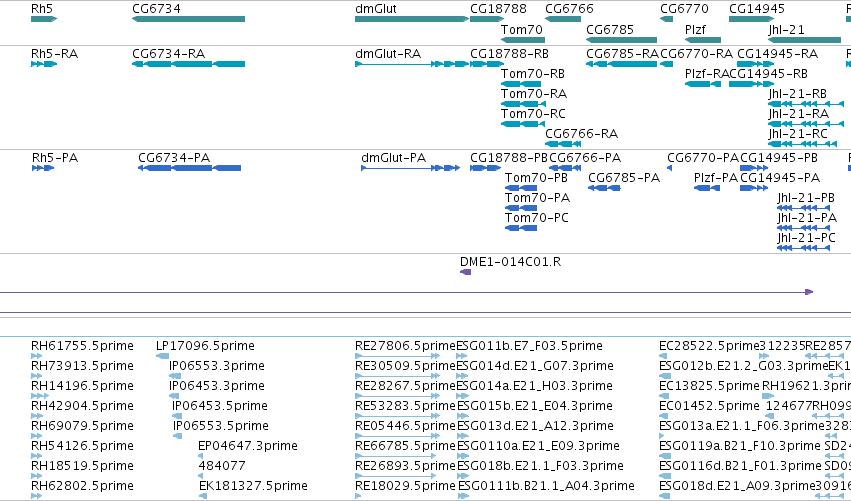Viewport: 851px width, 501px height.
Task: Select the Tom70 gene label
Action: [522, 29]
